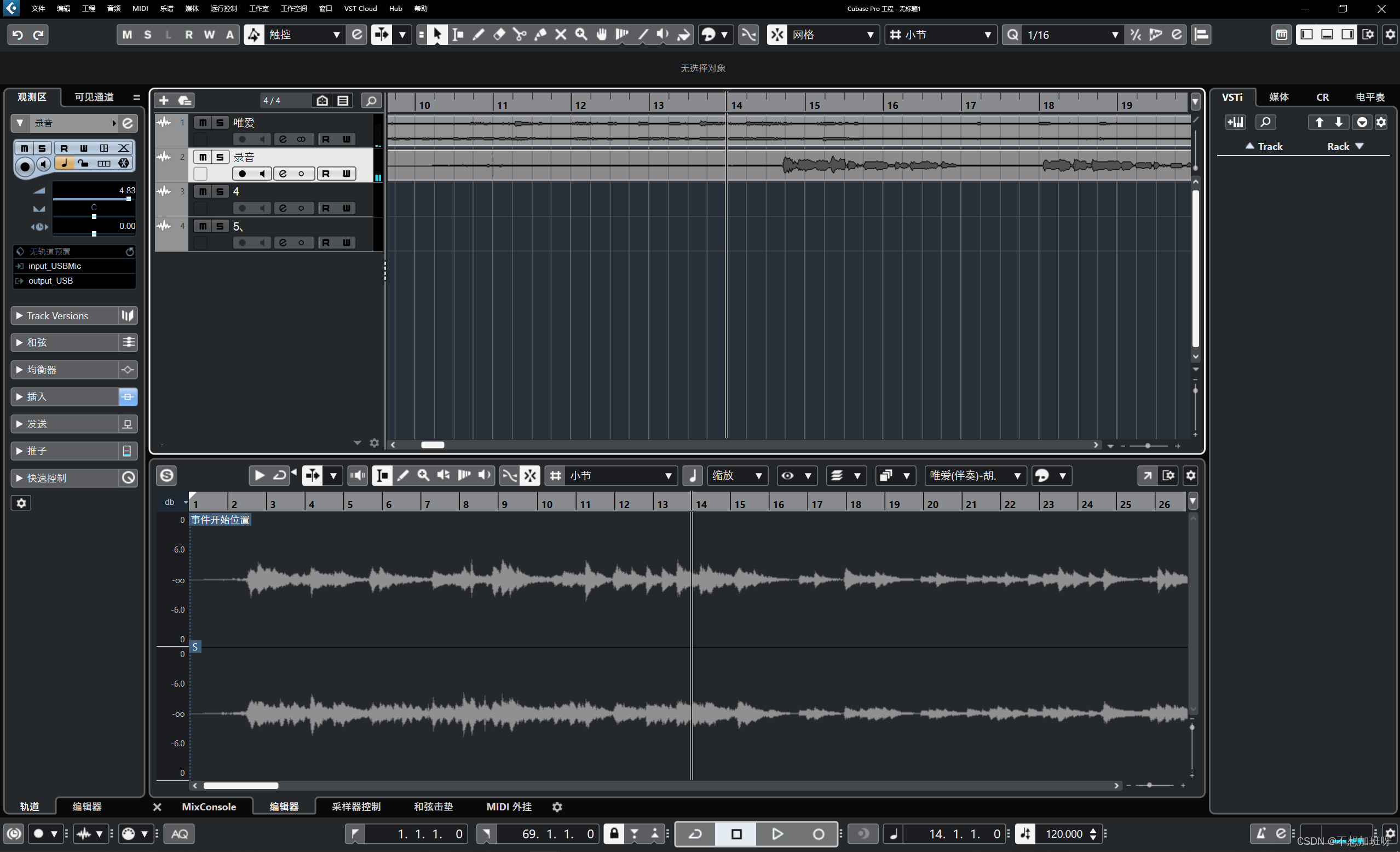The height and width of the screenshot is (852, 1400).
Task: Solo the 录音 track
Action: (220, 157)
